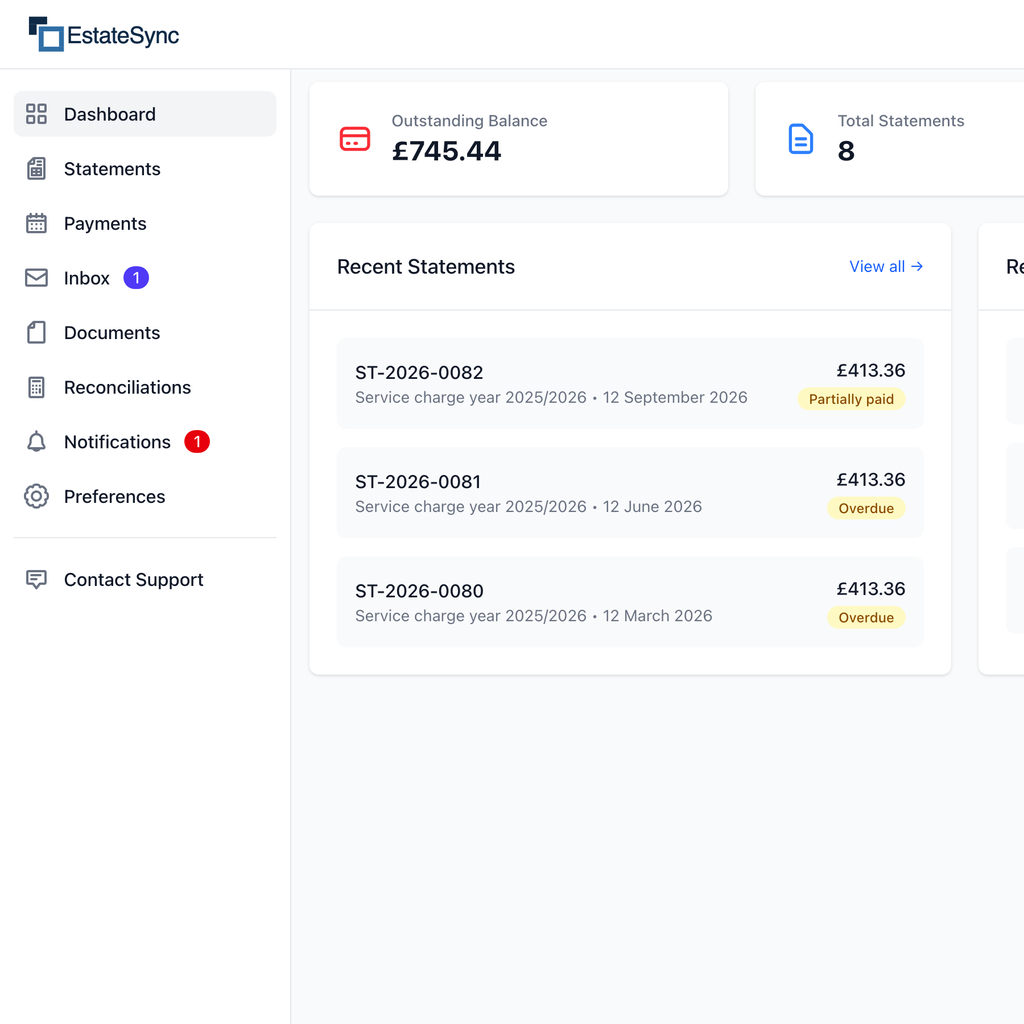This screenshot has height=1024, width=1024.
Task: Open the Payments section
Action: coord(145,223)
